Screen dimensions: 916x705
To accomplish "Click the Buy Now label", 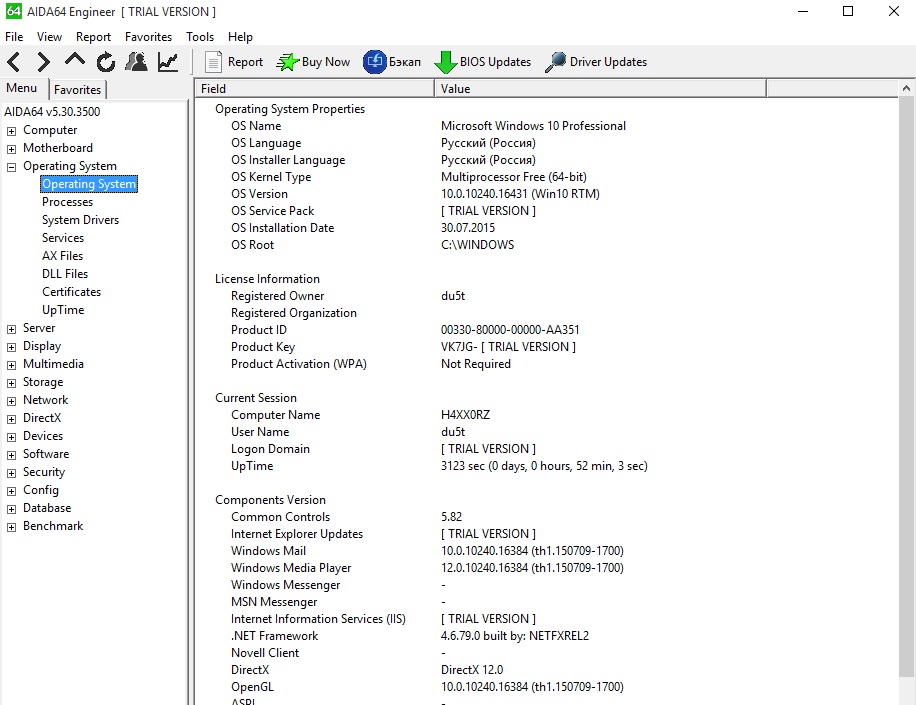I will pos(326,62).
